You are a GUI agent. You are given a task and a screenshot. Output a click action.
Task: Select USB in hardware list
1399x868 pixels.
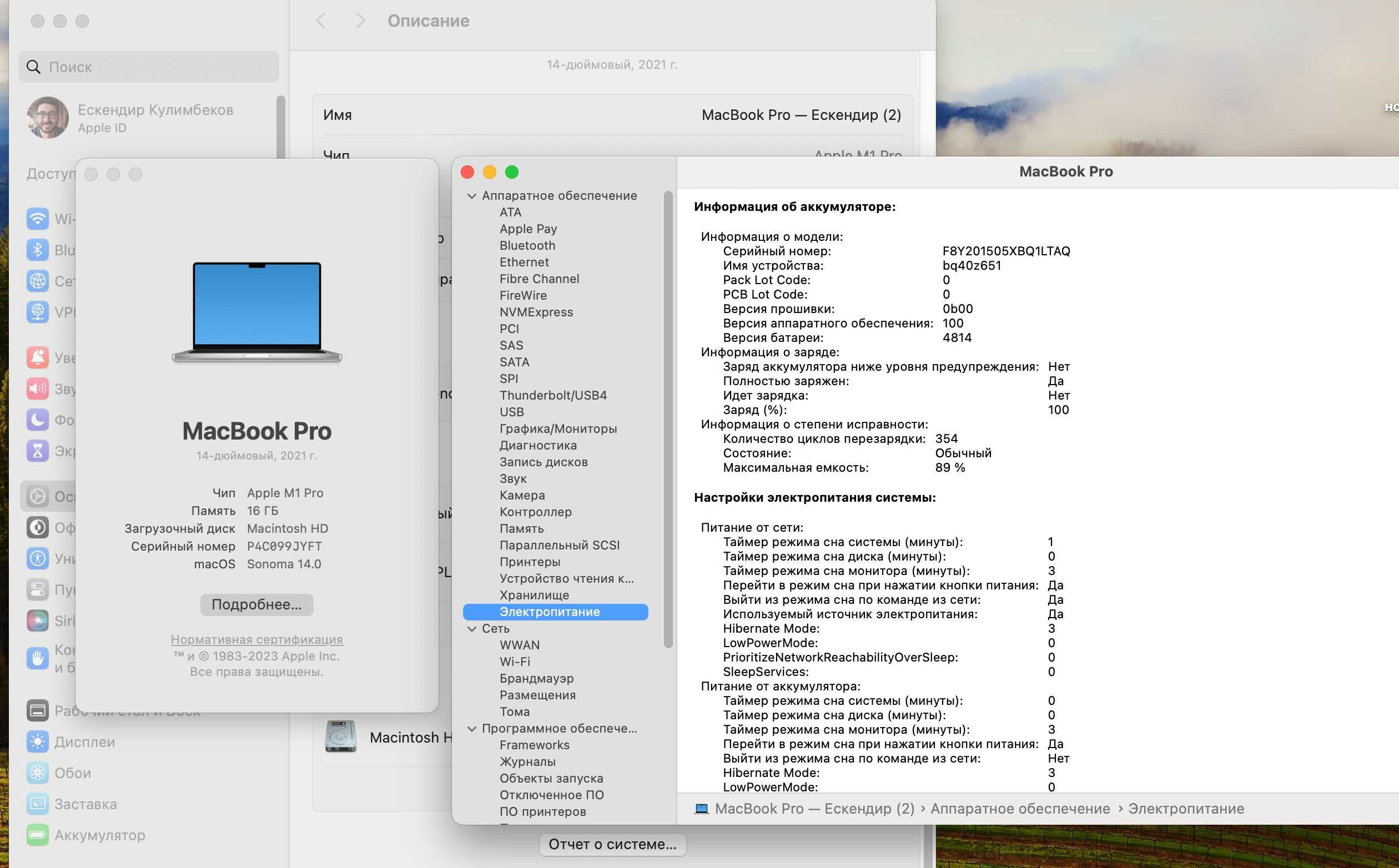pyautogui.click(x=511, y=412)
